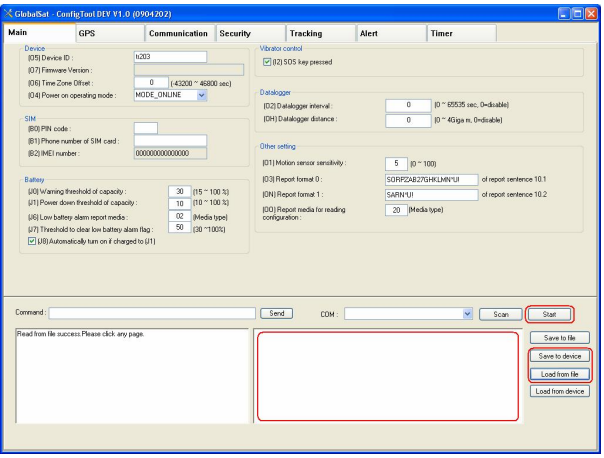Focus the Device ID input field
The width and height of the screenshot is (604, 458).
tap(170, 57)
